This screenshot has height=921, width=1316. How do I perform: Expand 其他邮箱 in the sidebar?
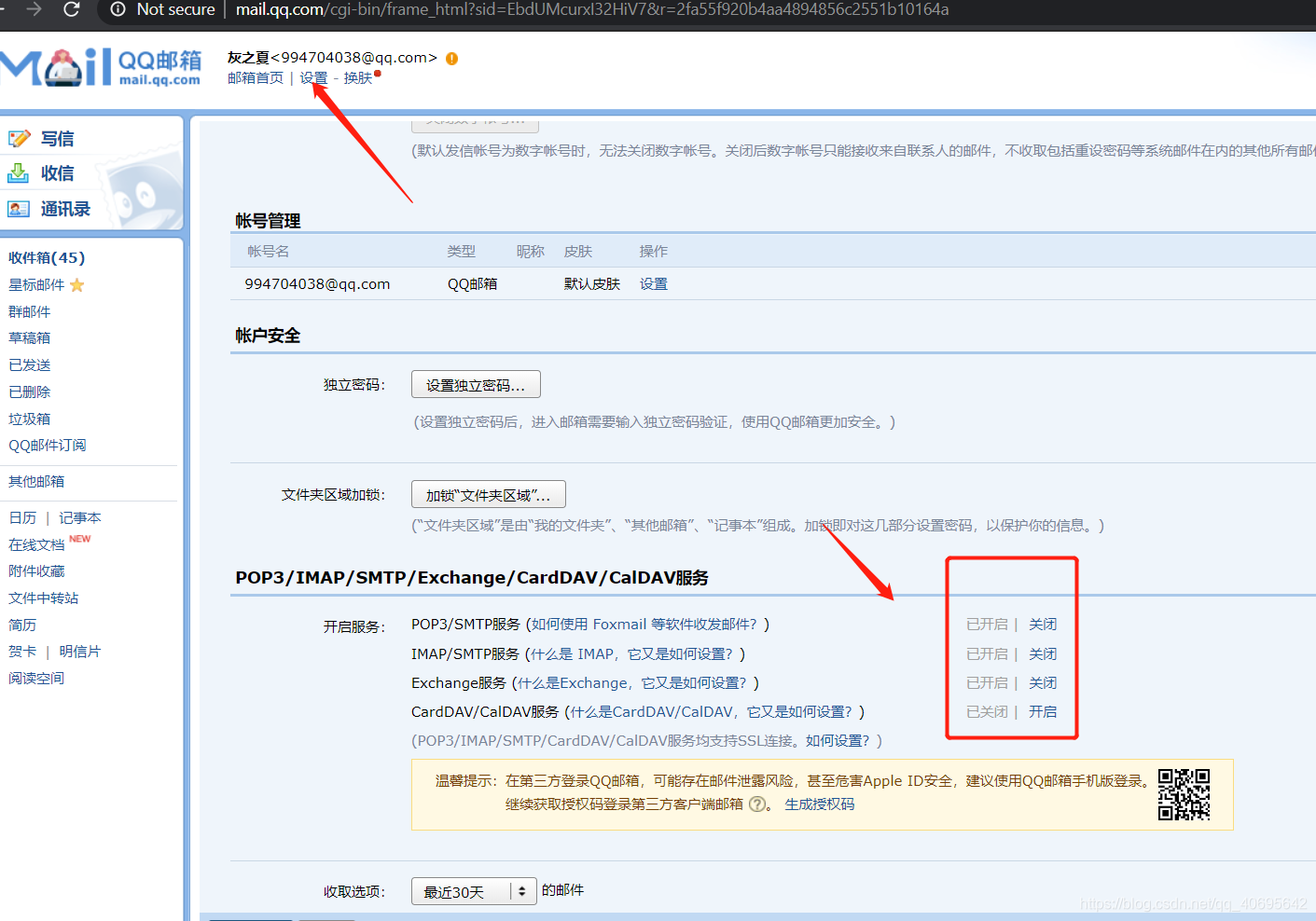(x=36, y=482)
